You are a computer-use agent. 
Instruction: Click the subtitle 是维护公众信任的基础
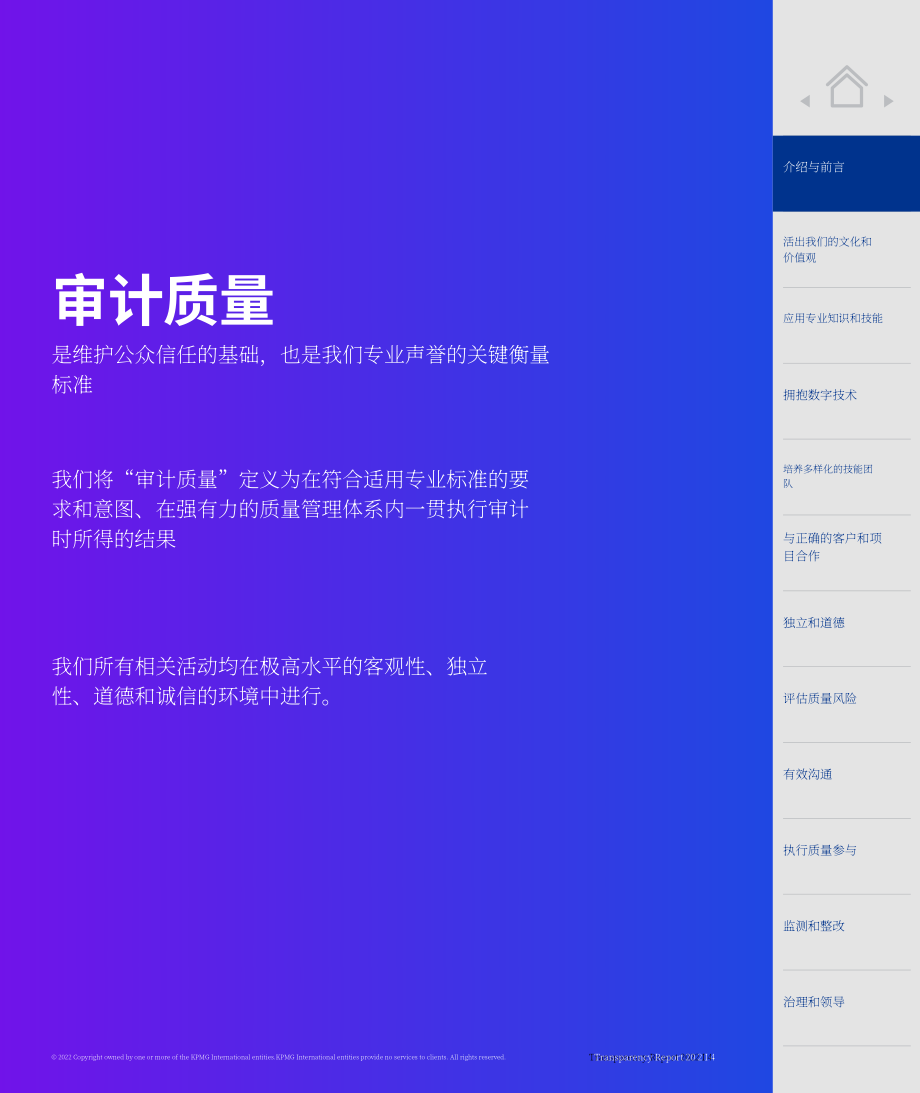click(x=301, y=369)
